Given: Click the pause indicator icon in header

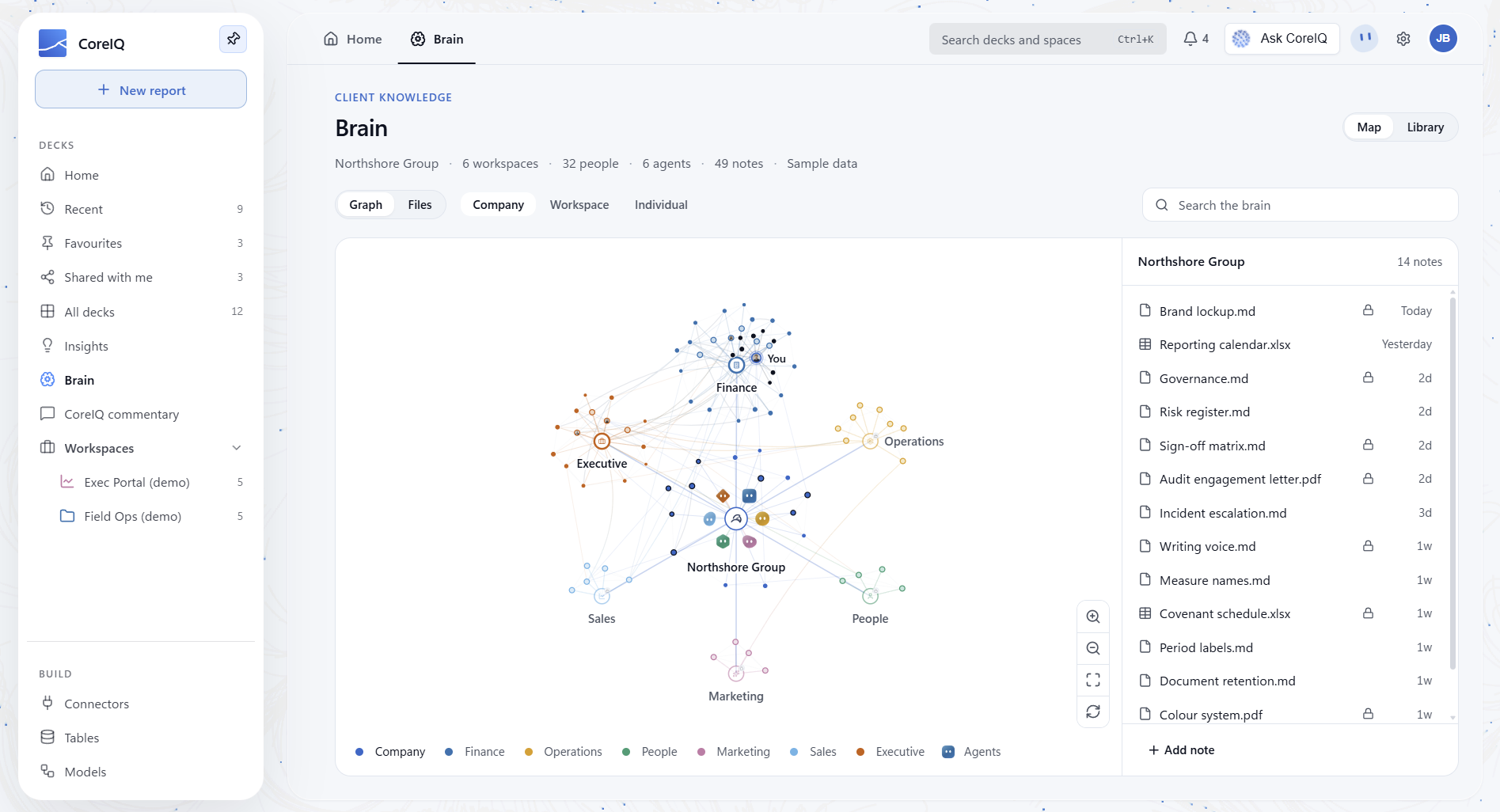Looking at the screenshot, I should pyautogui.click(x=1365, y=38).
